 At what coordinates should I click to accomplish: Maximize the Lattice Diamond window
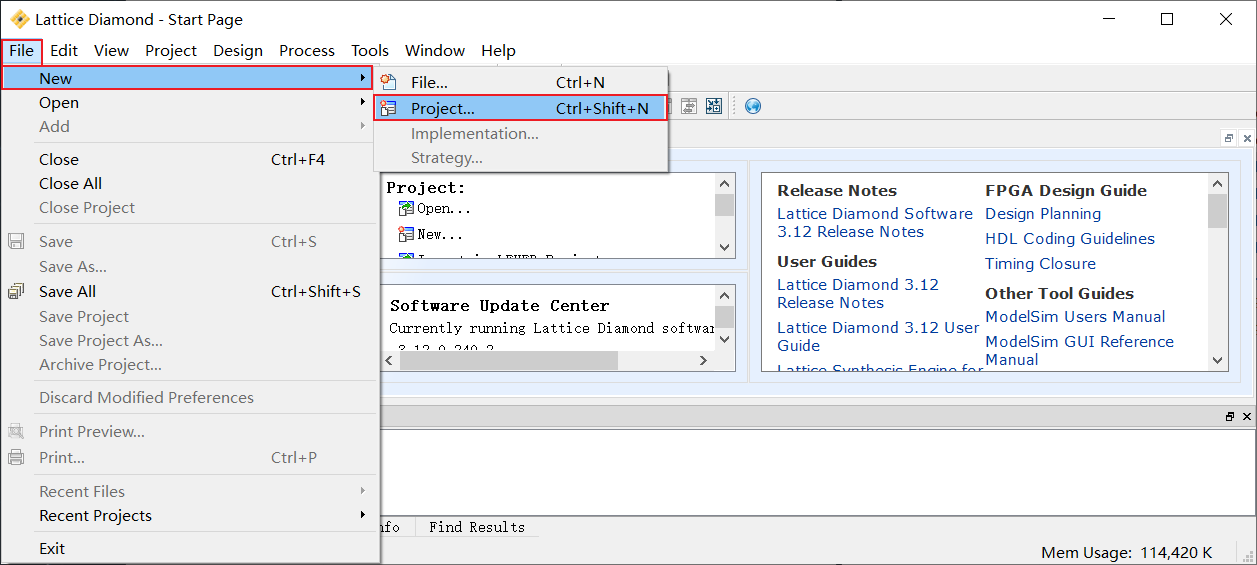(x=1167, y=19)
